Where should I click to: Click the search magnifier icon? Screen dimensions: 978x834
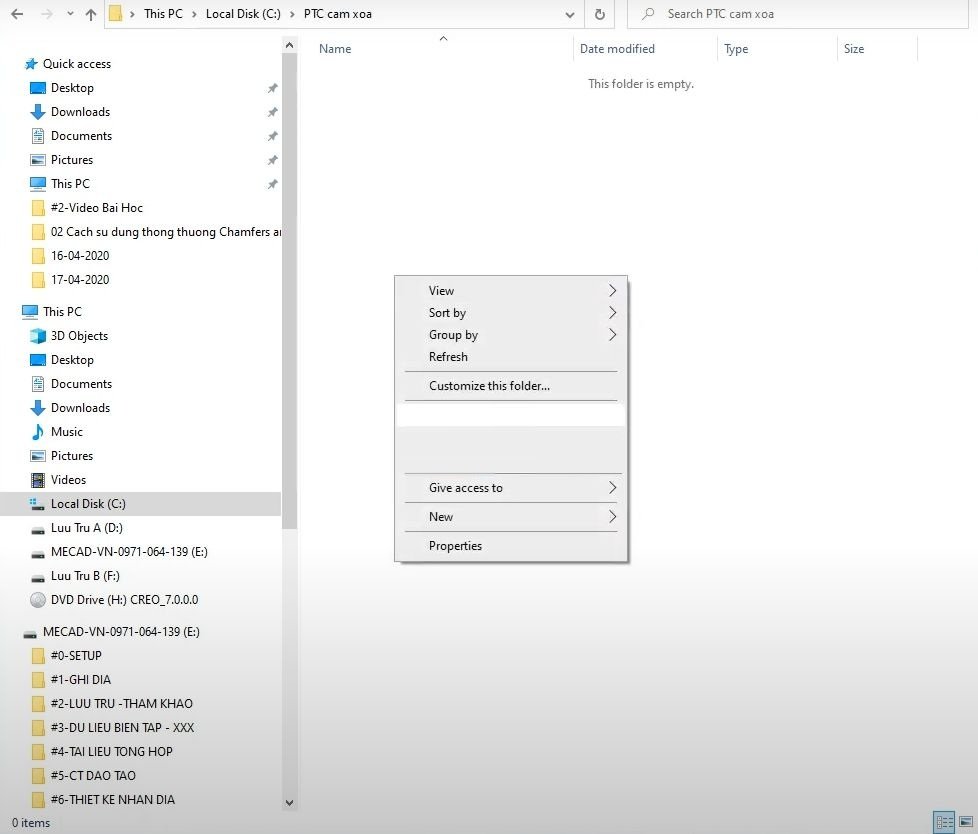[648, 14]
